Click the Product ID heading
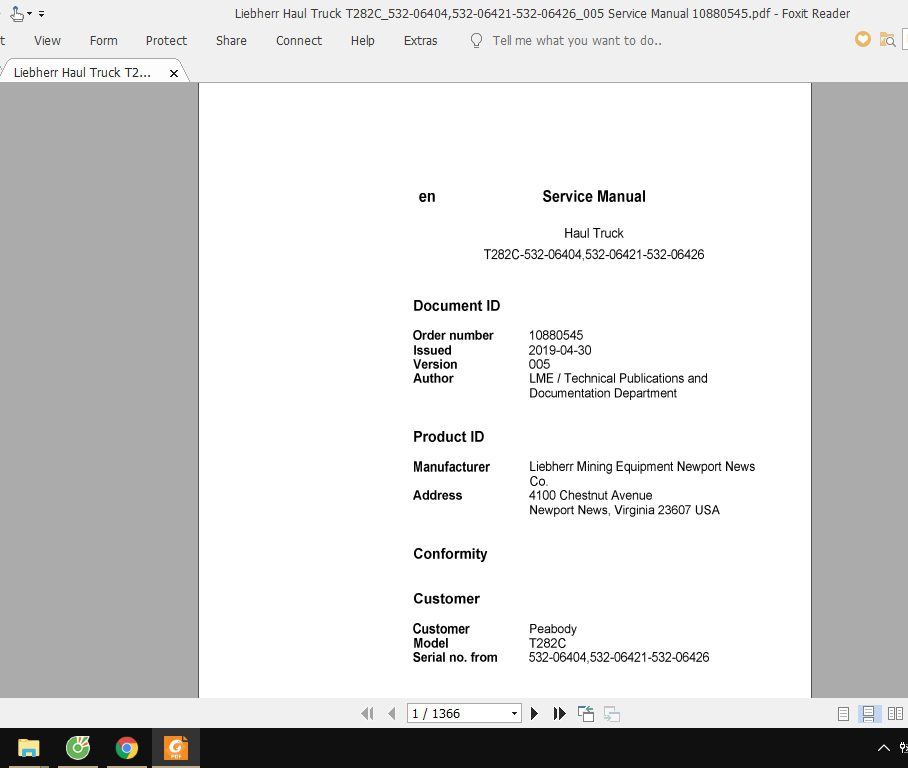Viewport: 908px width, 768px height. coord(448,437)
